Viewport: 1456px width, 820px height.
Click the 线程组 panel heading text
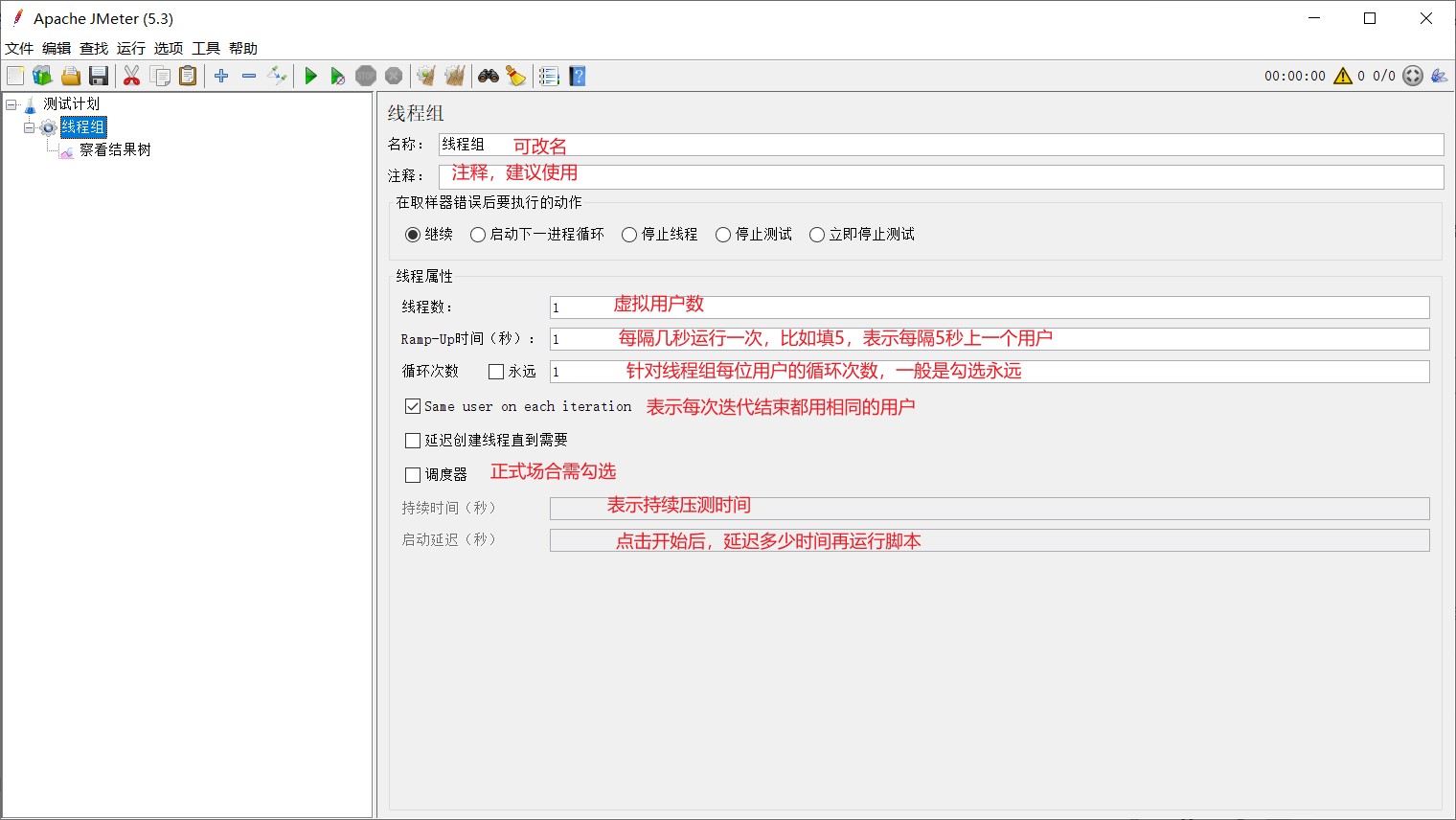(416, 113)
